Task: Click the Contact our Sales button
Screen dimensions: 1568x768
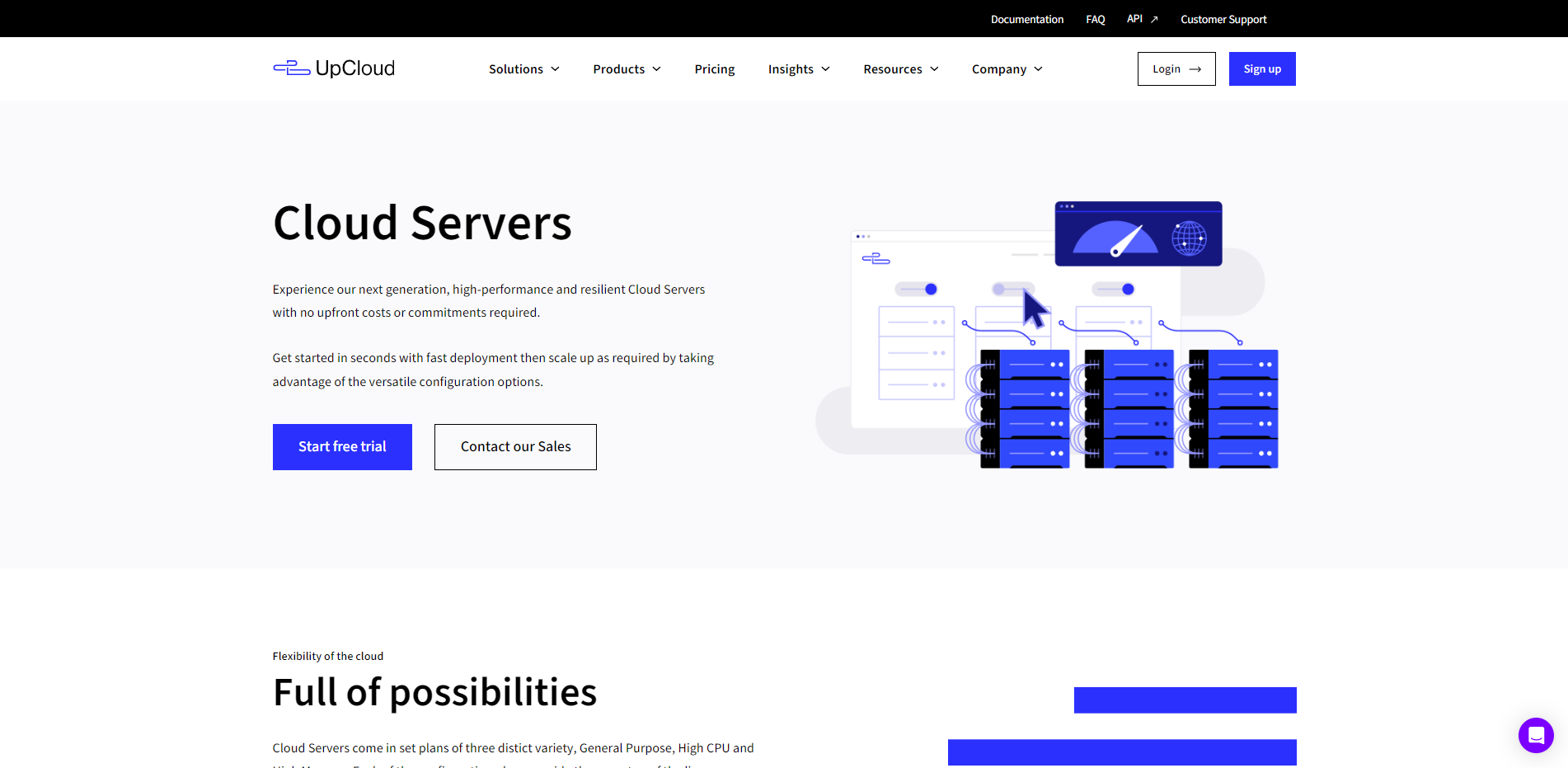Action: click(515, 447)
